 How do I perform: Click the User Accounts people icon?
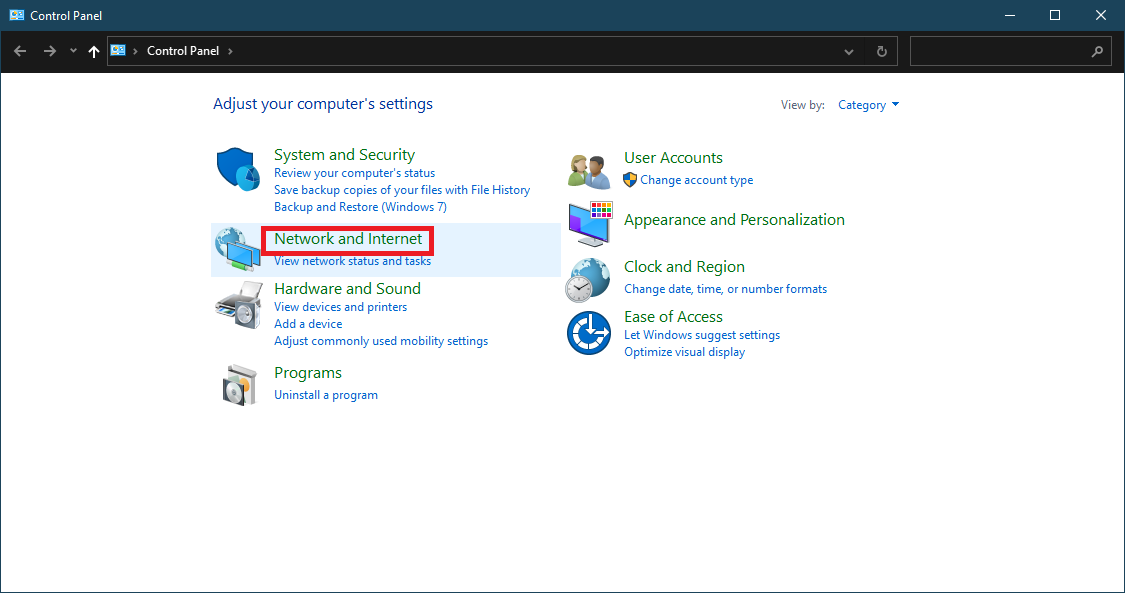pos(589,170)
